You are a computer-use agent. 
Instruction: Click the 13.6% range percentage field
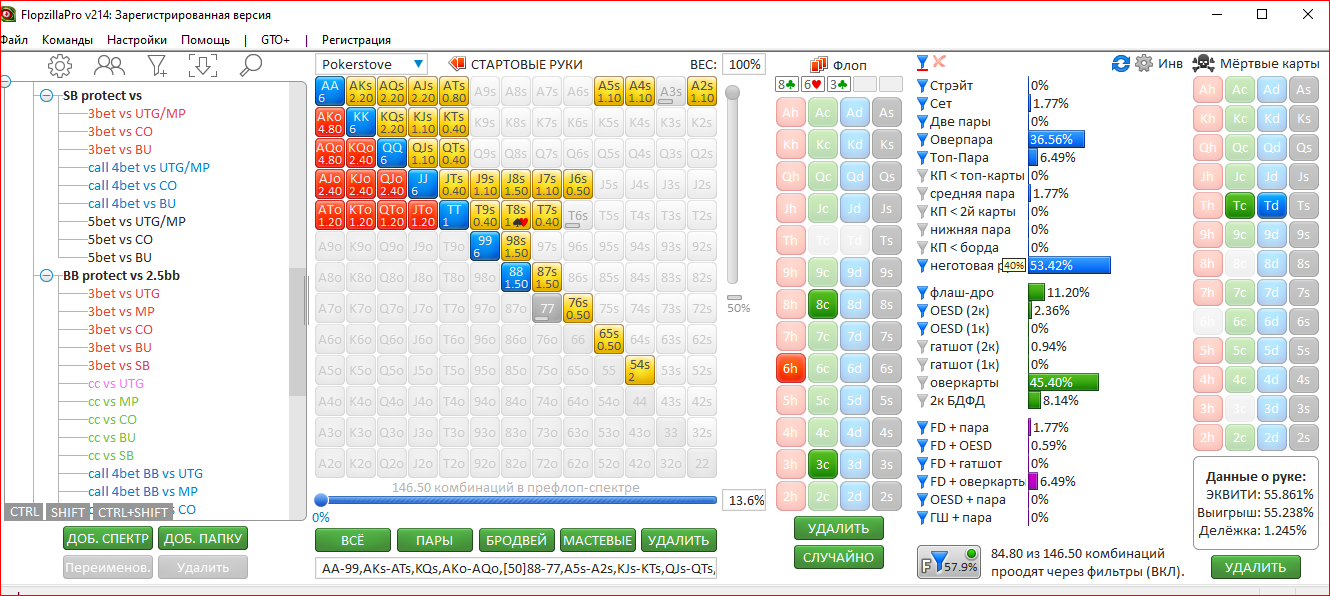744,500
